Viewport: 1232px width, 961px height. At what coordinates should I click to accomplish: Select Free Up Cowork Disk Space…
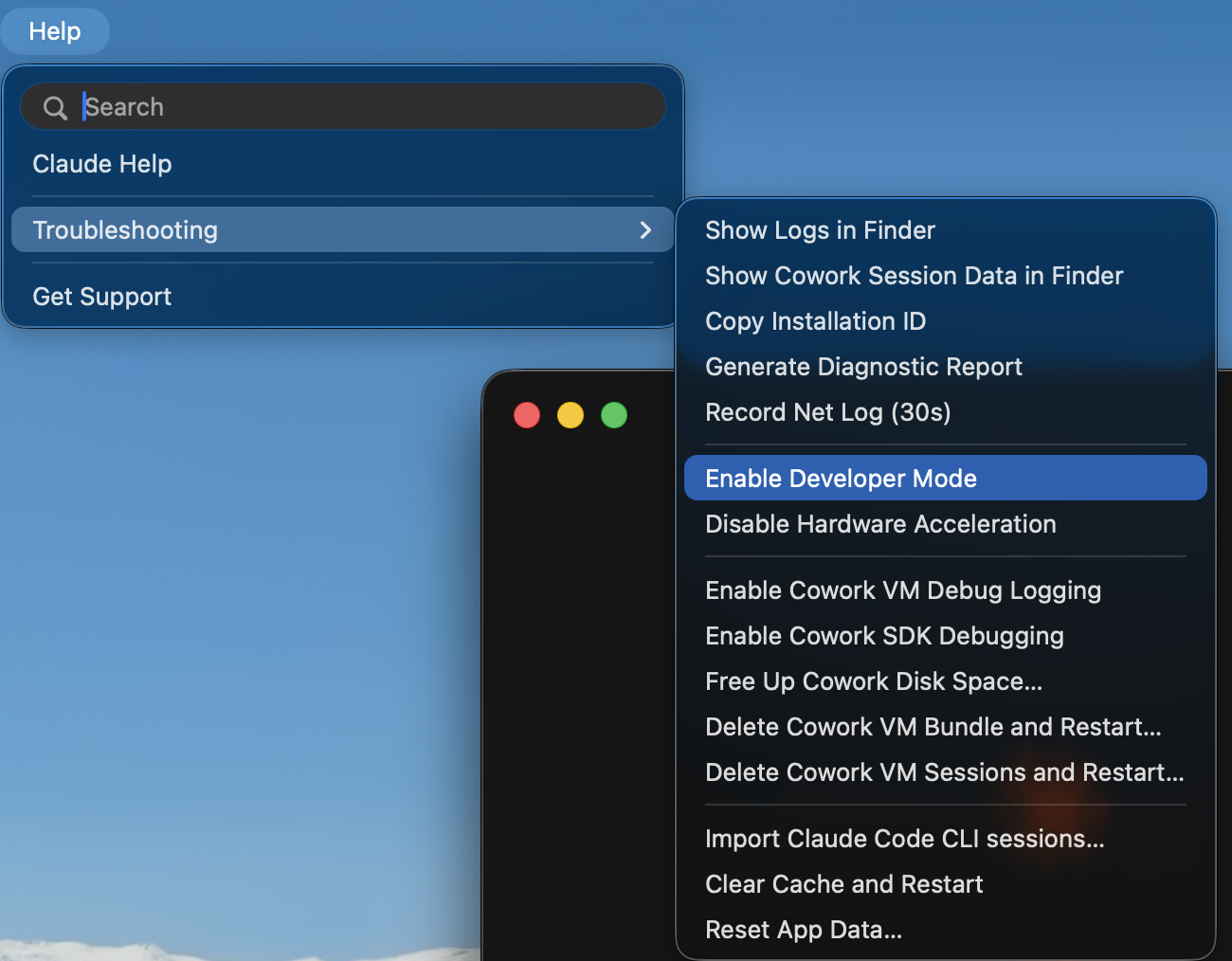[946, 681]
